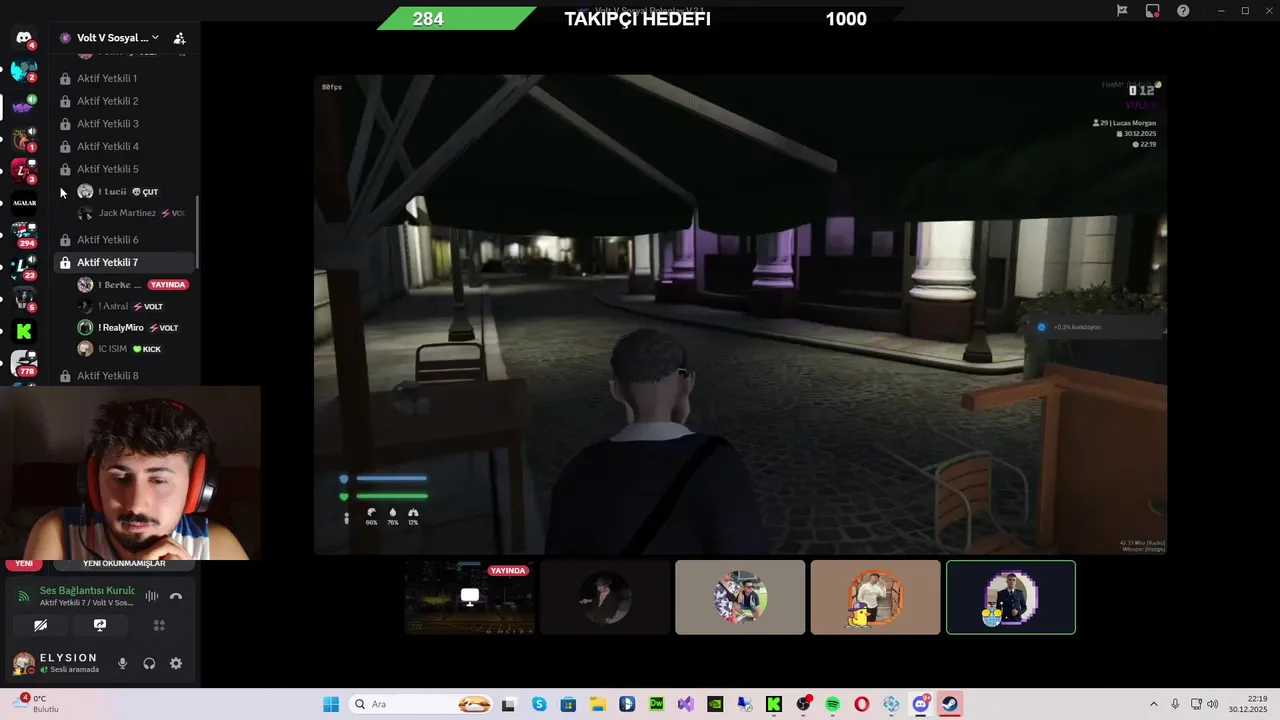1280x720 pixels.
Task: Open Visual Studio from taskbar
Action: [686, 704]
